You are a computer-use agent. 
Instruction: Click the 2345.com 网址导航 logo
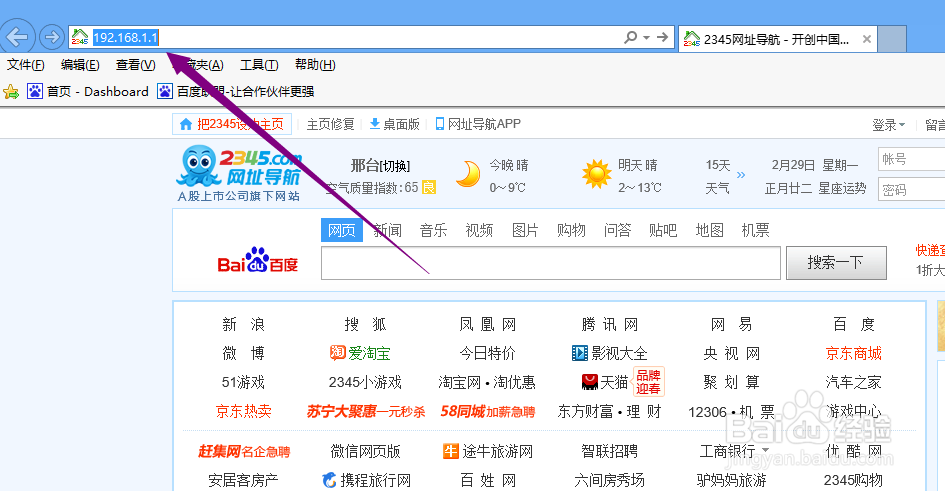(x=240, y=174)
